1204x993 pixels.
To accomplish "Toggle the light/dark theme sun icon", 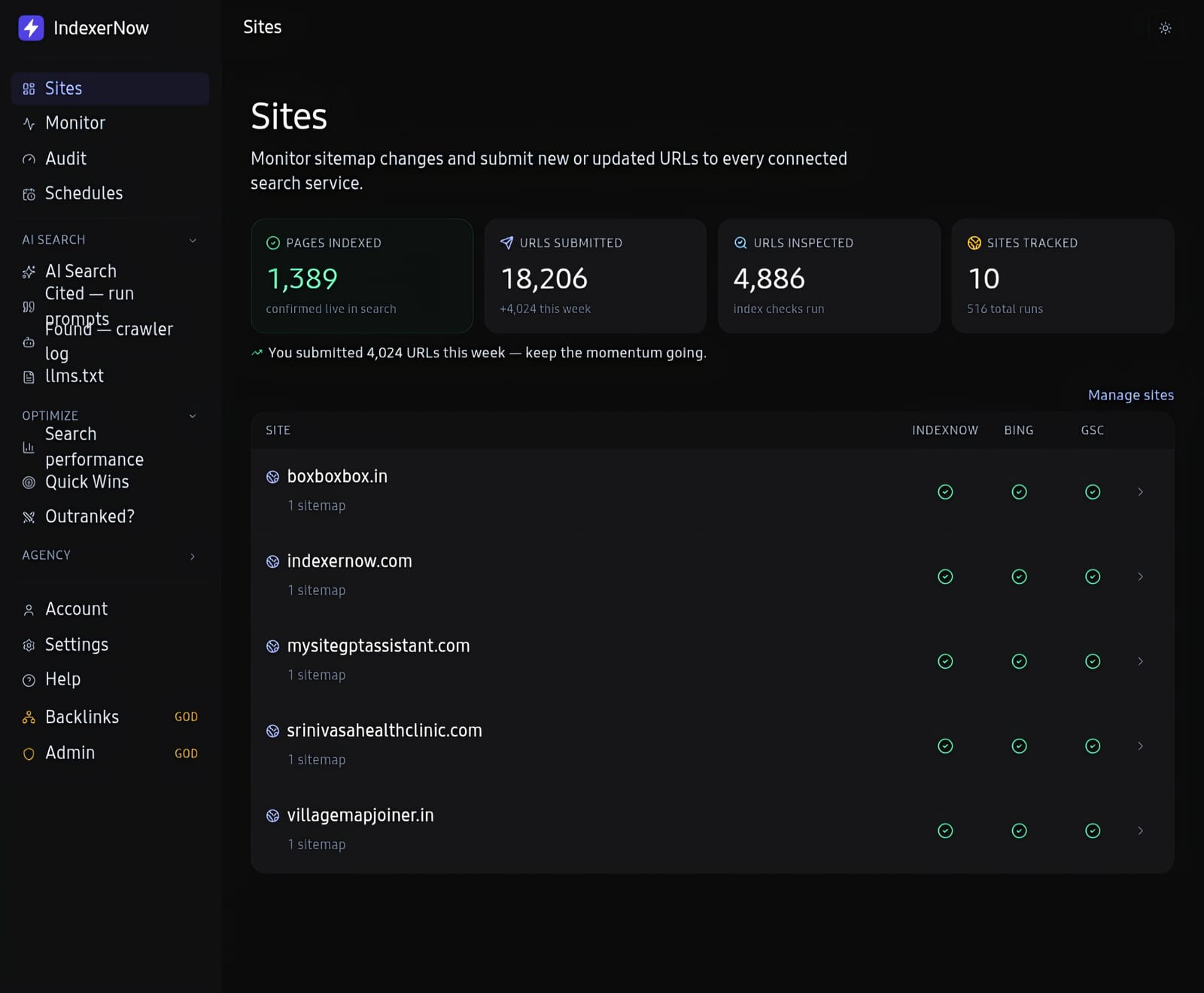I will [1165, 28].
